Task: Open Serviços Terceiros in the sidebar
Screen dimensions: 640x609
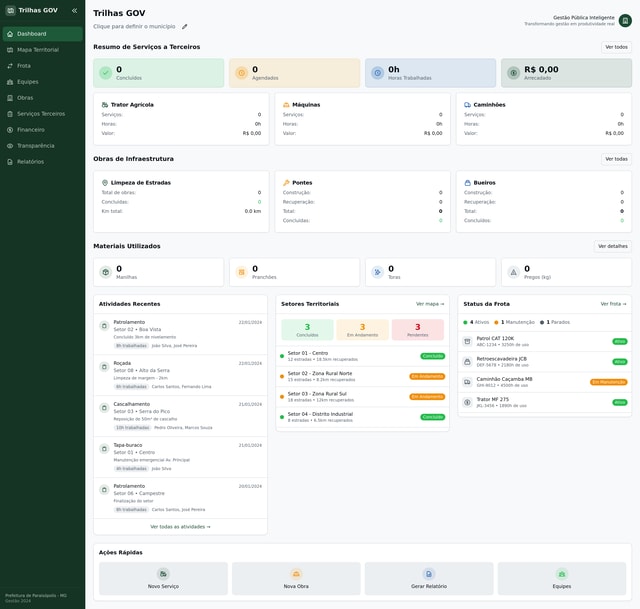Action: pyautogui.click(x=40, y=114)
